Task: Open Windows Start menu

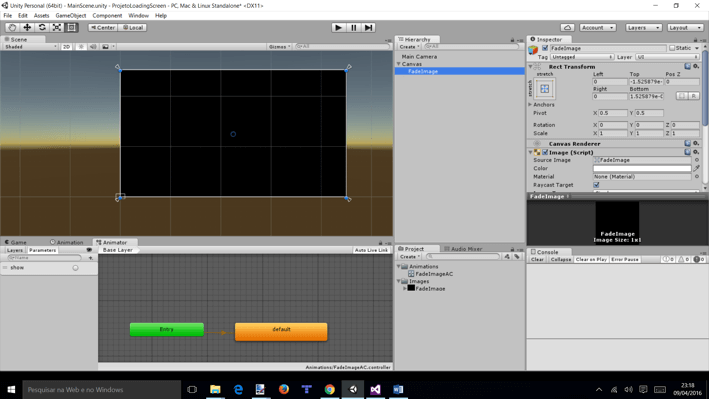Action: point(11,390)
